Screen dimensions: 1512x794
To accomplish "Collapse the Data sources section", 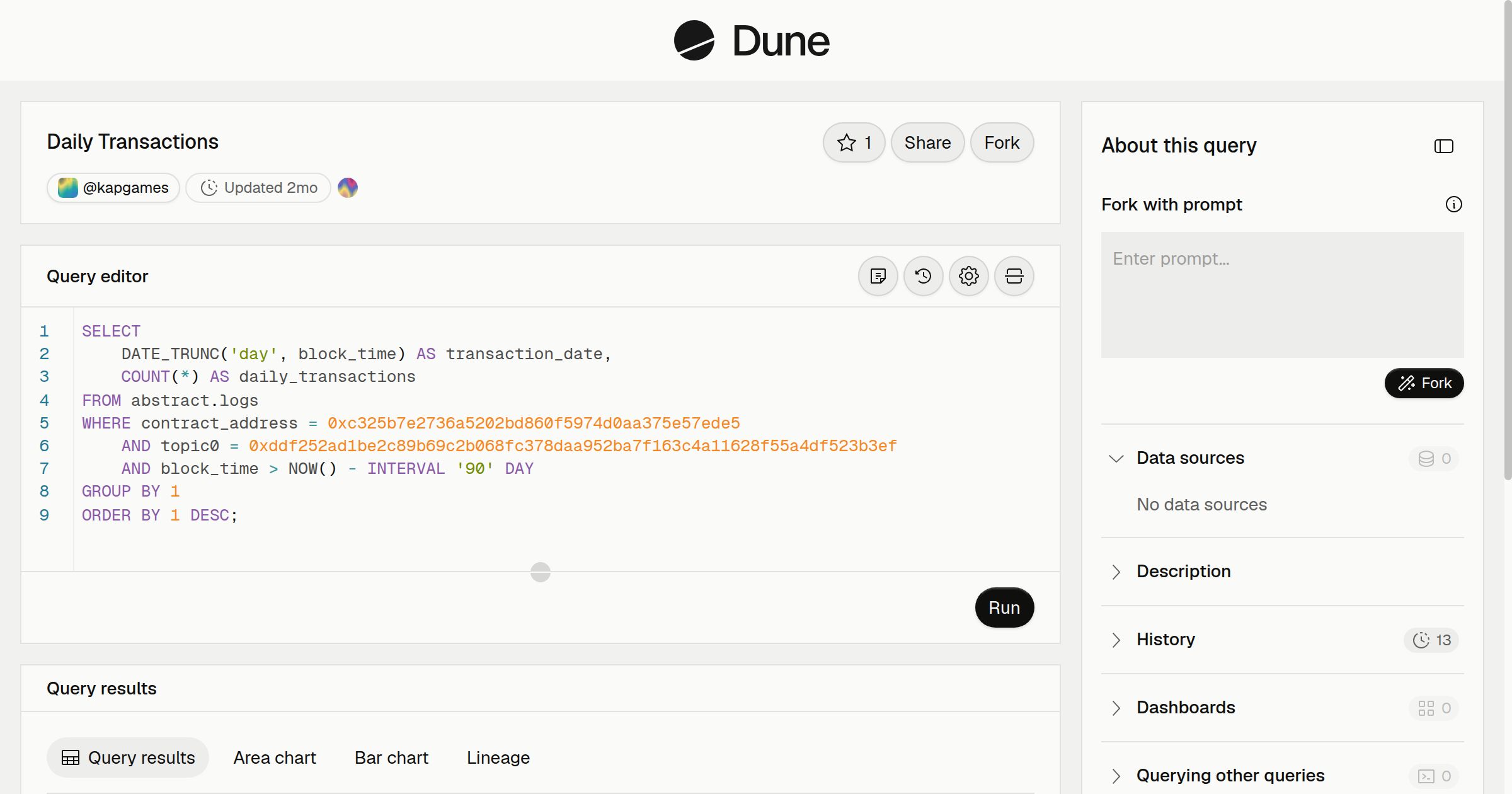I will pos(1116,458).
